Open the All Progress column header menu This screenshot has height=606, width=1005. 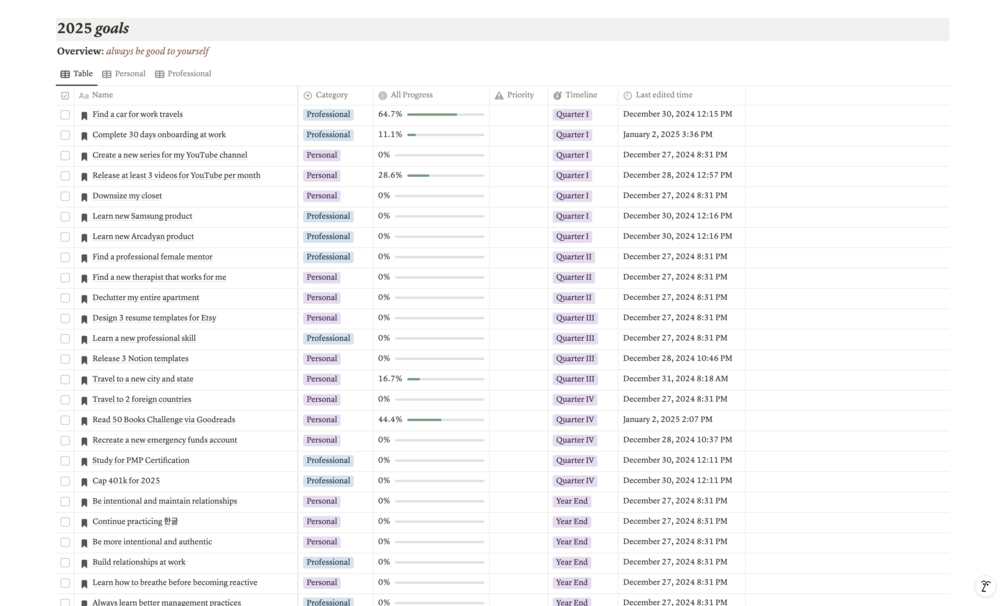tap(411, 95)
